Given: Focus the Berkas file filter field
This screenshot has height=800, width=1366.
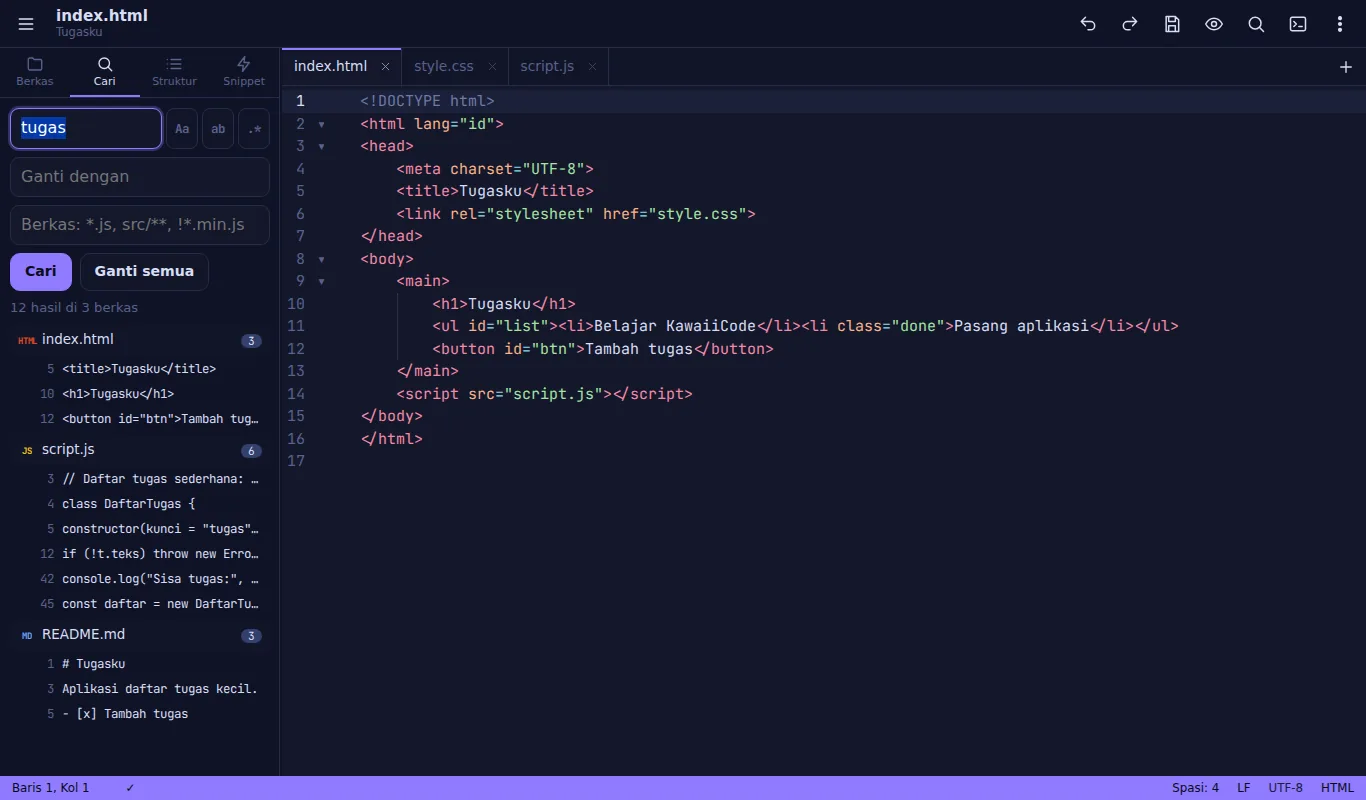Looking at the screenshot, I should click(x=140, y=225).
